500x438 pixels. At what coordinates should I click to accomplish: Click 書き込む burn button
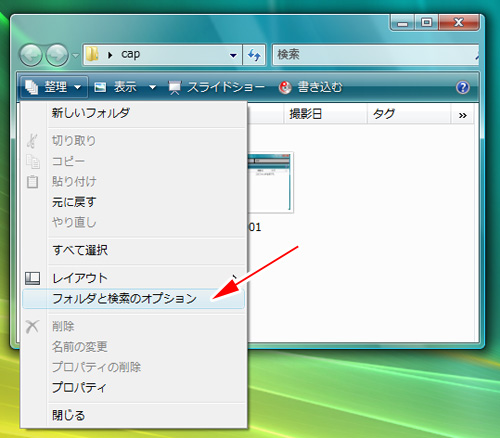point(311,87)
